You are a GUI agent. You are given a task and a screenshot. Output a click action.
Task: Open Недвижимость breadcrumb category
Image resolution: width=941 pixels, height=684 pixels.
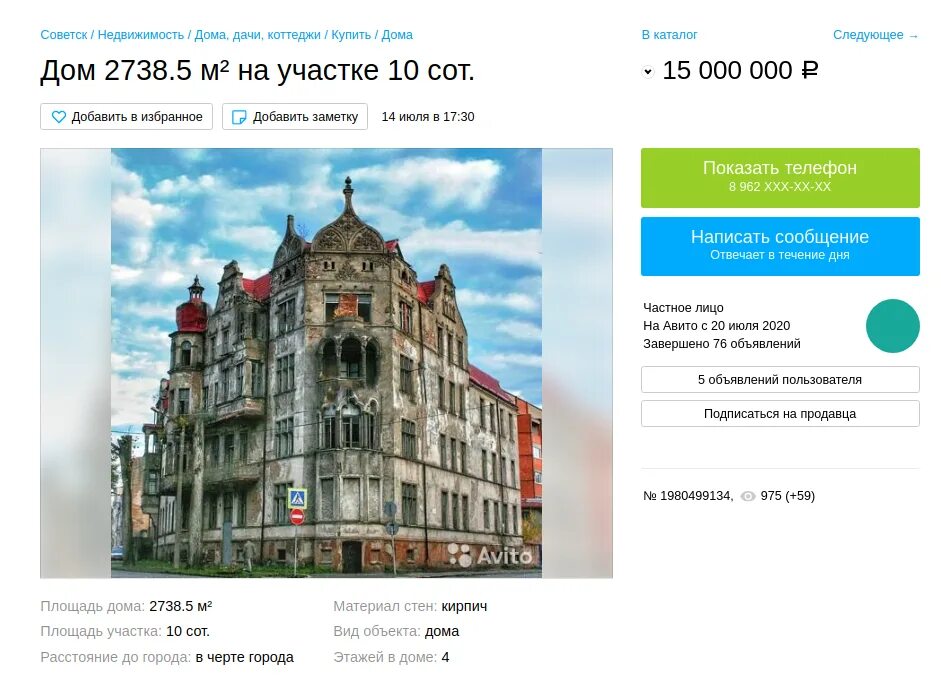click(140, 35)
